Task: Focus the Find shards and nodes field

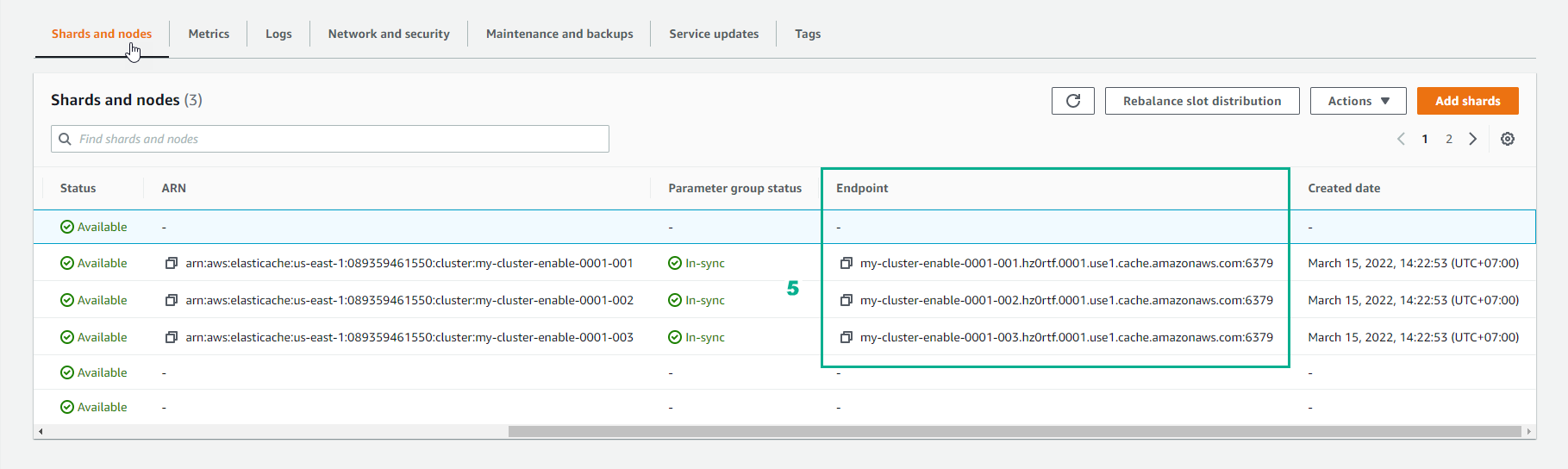Action: click(x=330, y=139)
